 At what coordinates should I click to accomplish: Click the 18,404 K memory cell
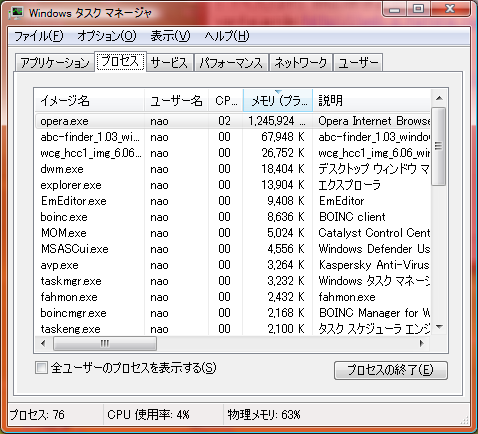point(283,169)
